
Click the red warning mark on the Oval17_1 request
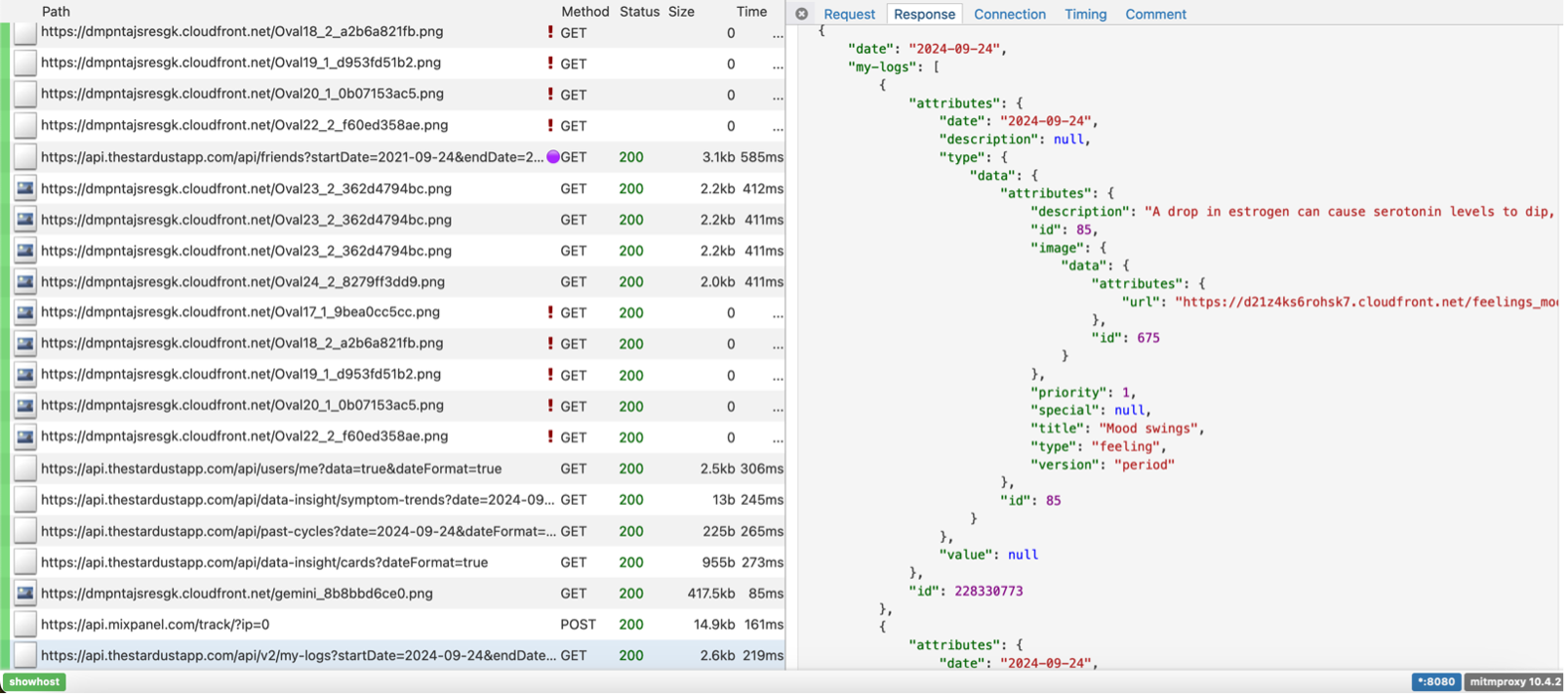tap(550, 312)
